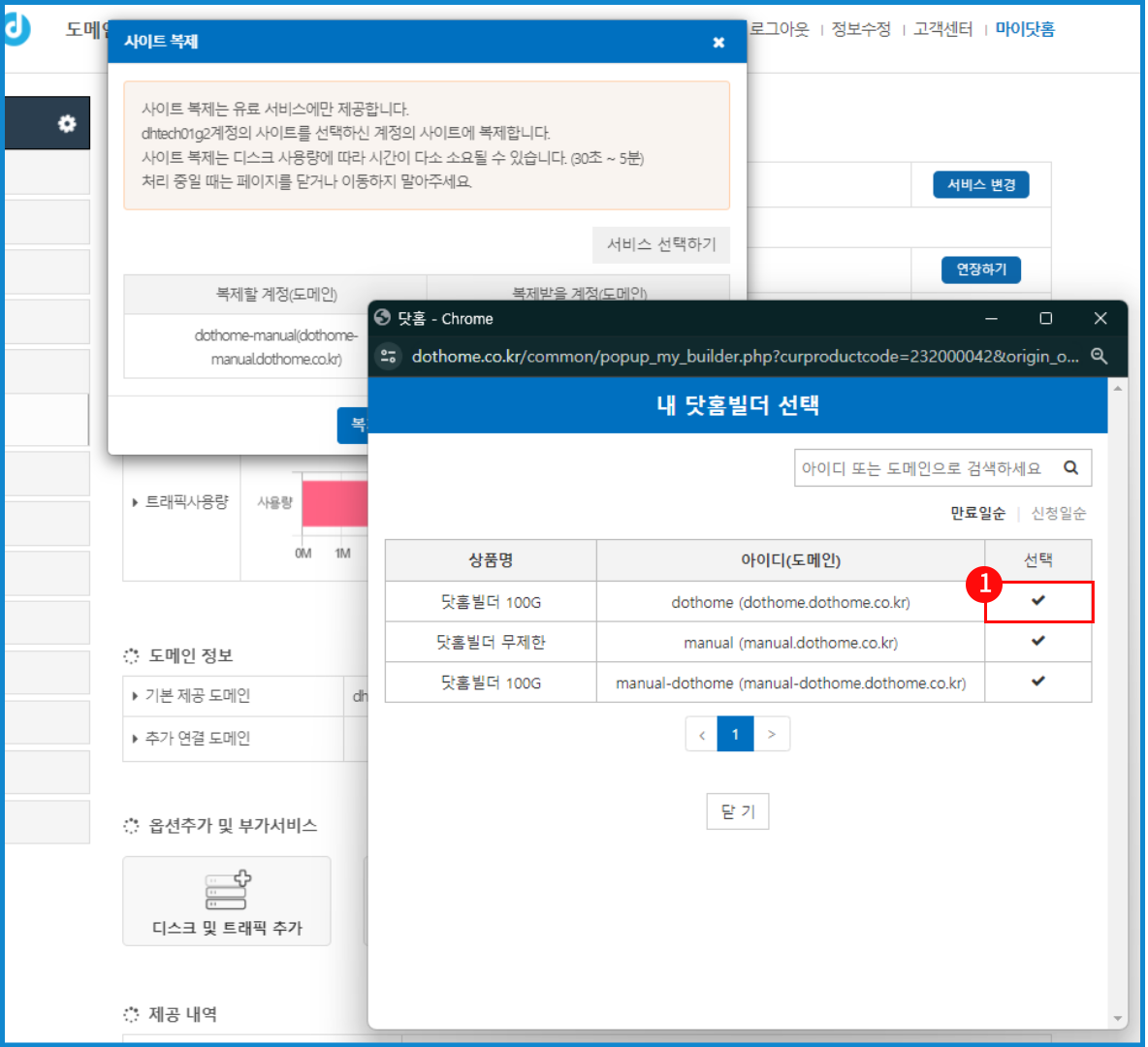Select the dothome 100G row checkmark

(x=1037, y=601)
